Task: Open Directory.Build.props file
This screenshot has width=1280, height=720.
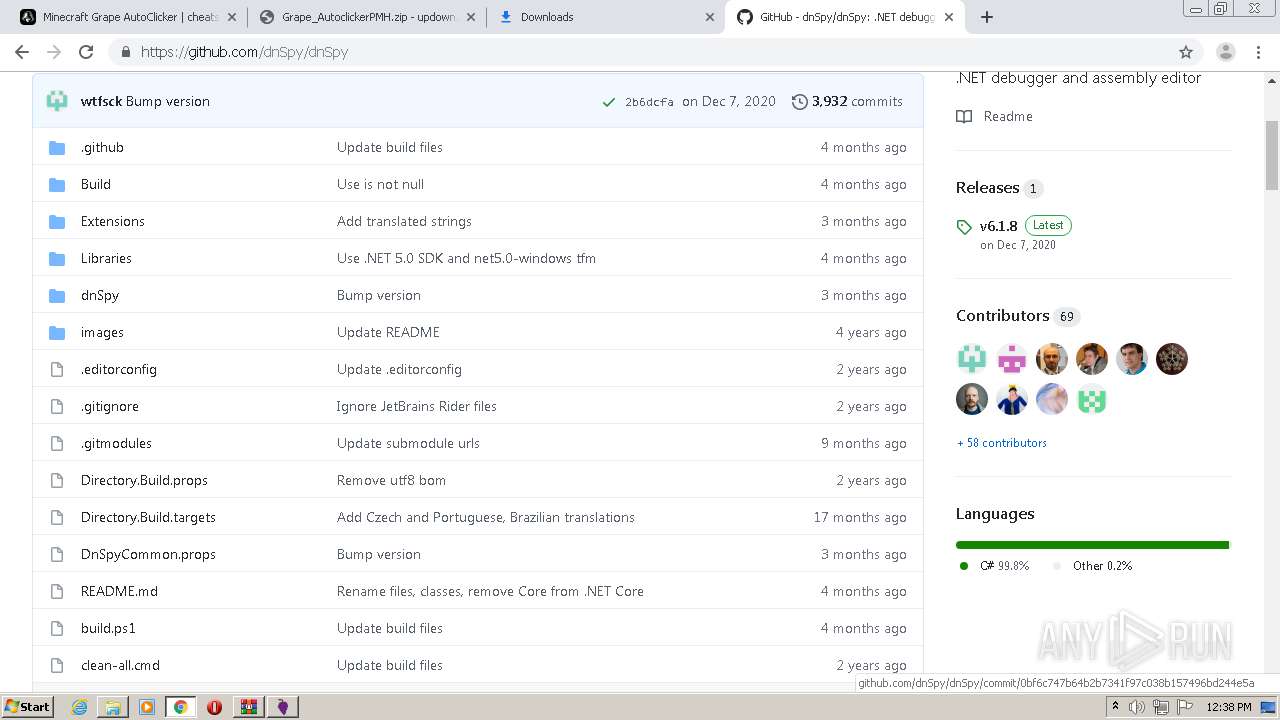Action: (144, 481)
